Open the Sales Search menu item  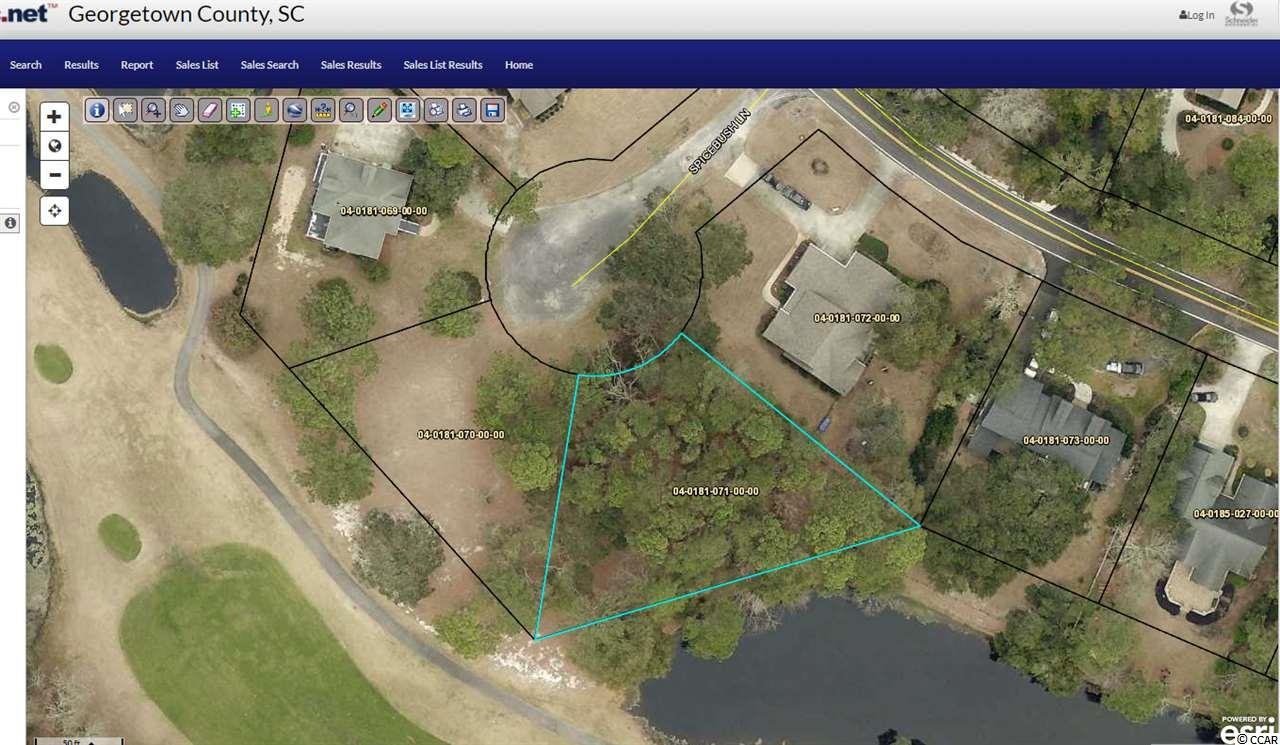coord(270,65)
